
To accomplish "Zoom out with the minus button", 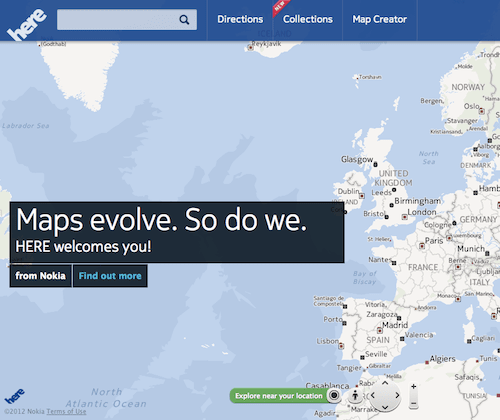I will click(413, 404).
